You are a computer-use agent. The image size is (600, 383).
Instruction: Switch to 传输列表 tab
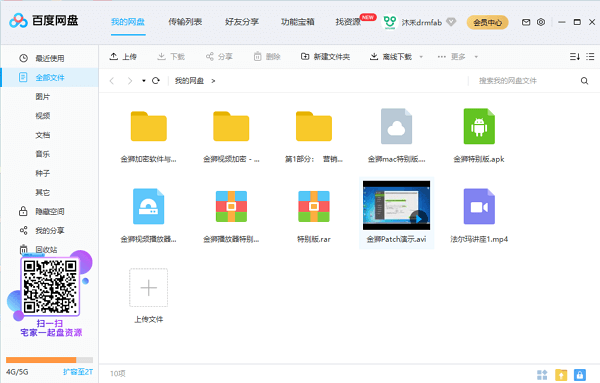tap(185, 22)
